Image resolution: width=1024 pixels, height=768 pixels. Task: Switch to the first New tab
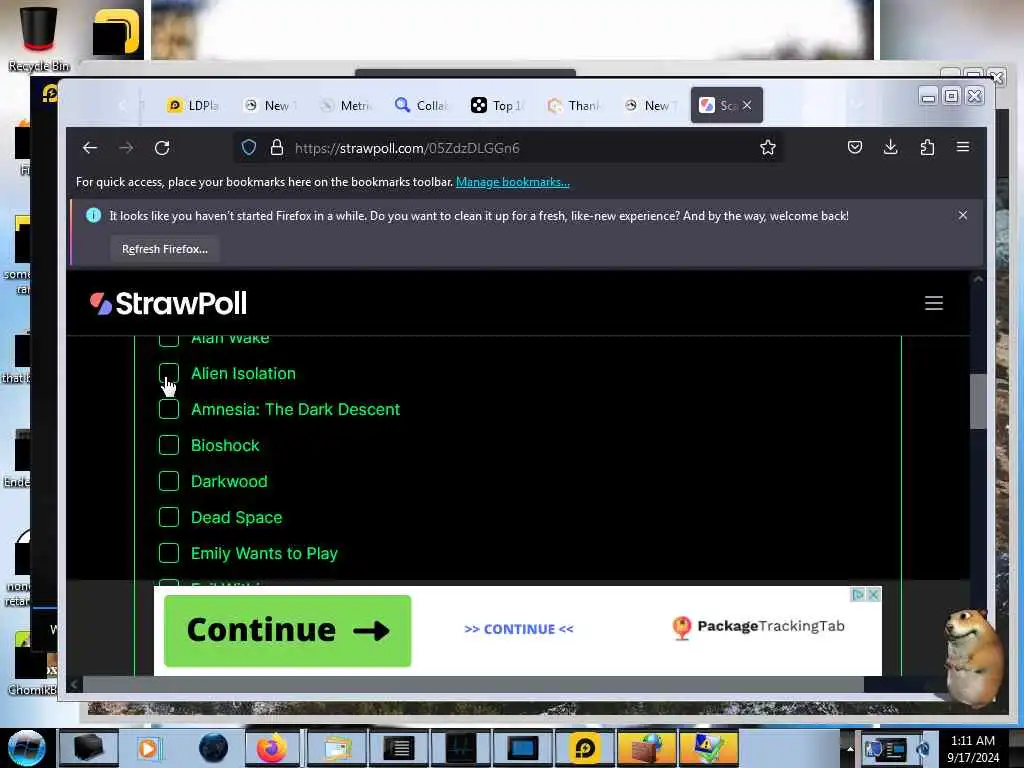click(x=270, y=105)
